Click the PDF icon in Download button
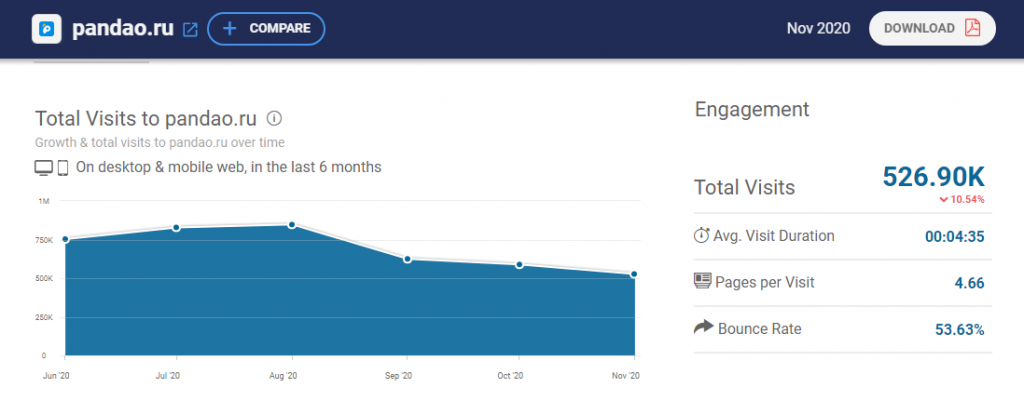 pyautogui.click(x=972, y=28)
